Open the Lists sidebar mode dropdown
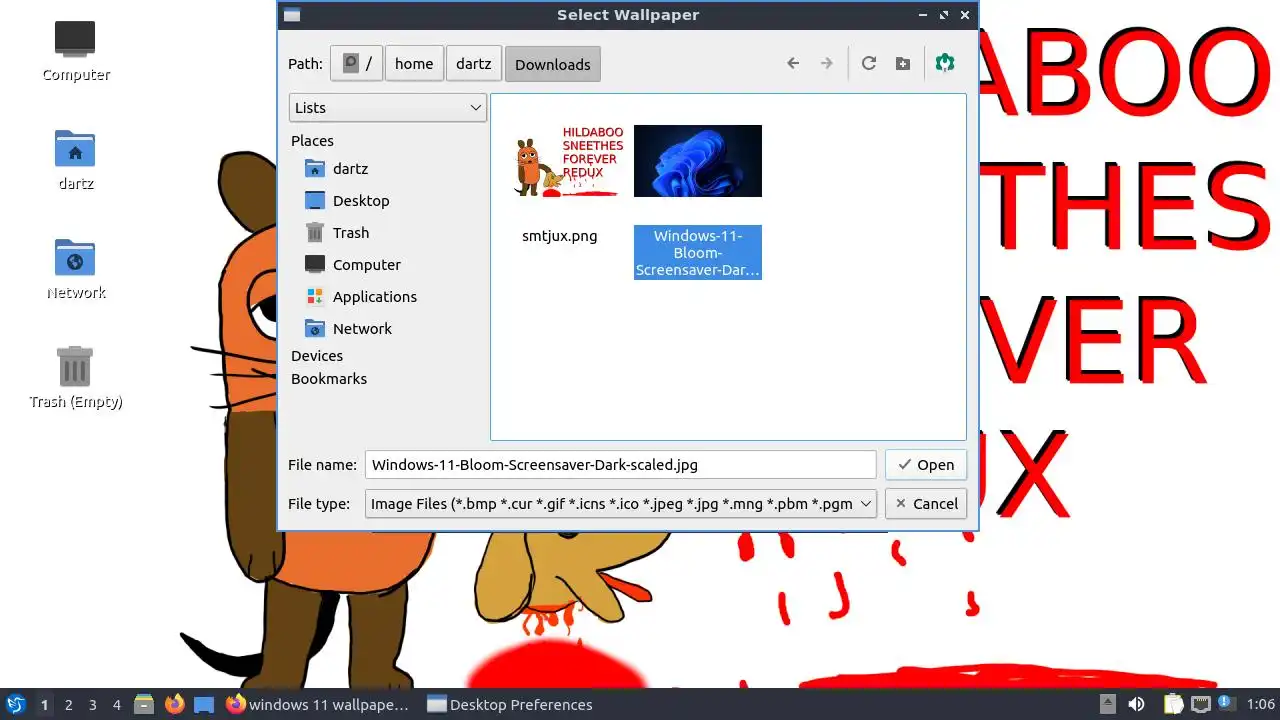1280x720 pixels. [x=388, y=108]
